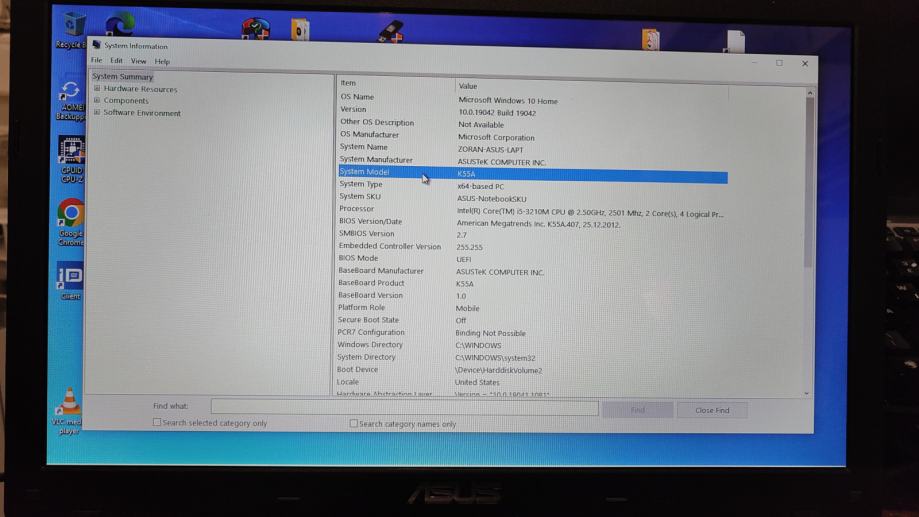Viewport: 919px width, 517px height.
Task: Expand the Hardware Resources node
Action: (97, 89)
